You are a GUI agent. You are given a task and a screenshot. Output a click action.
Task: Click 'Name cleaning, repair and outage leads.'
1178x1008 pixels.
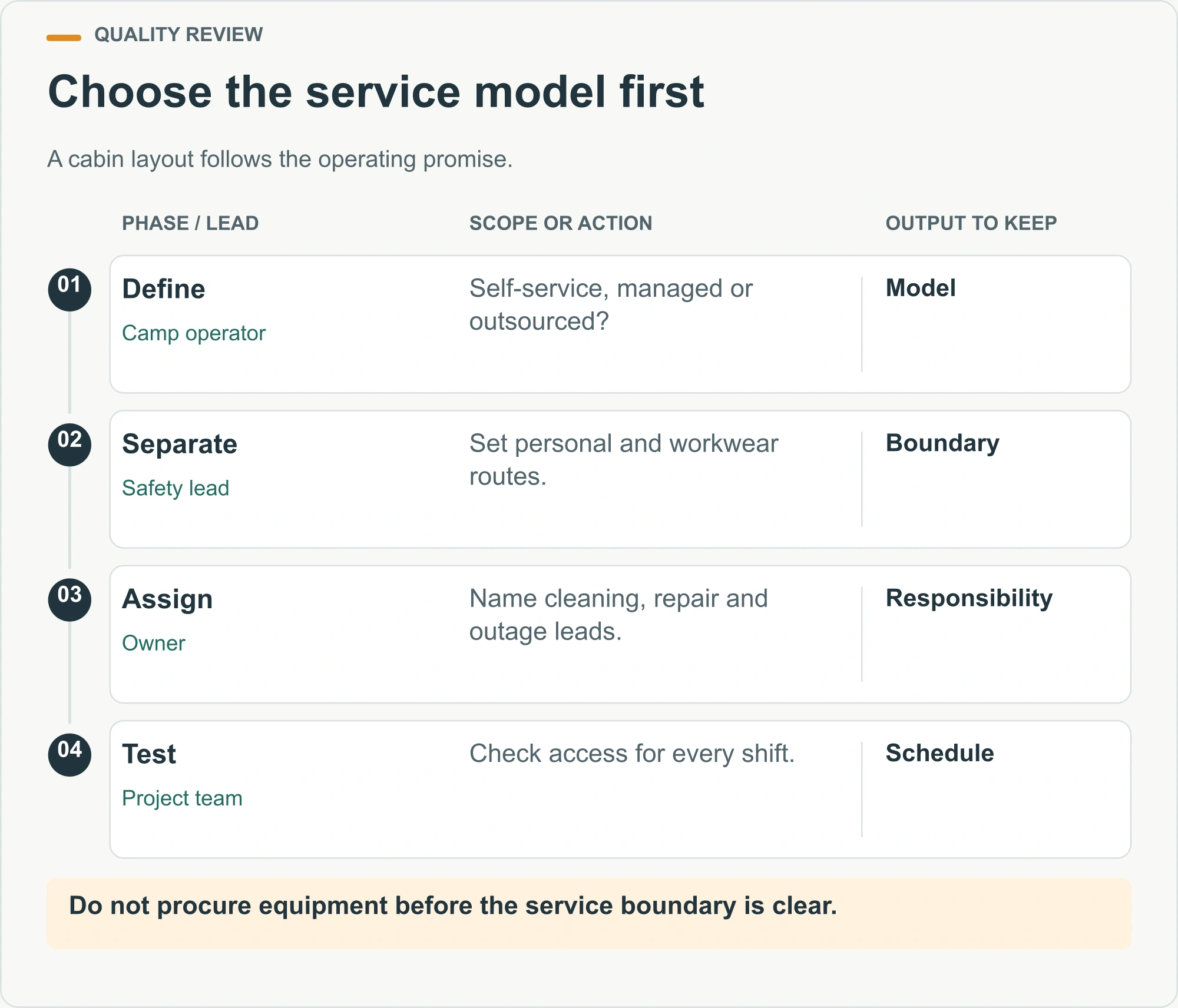[618, 615]
